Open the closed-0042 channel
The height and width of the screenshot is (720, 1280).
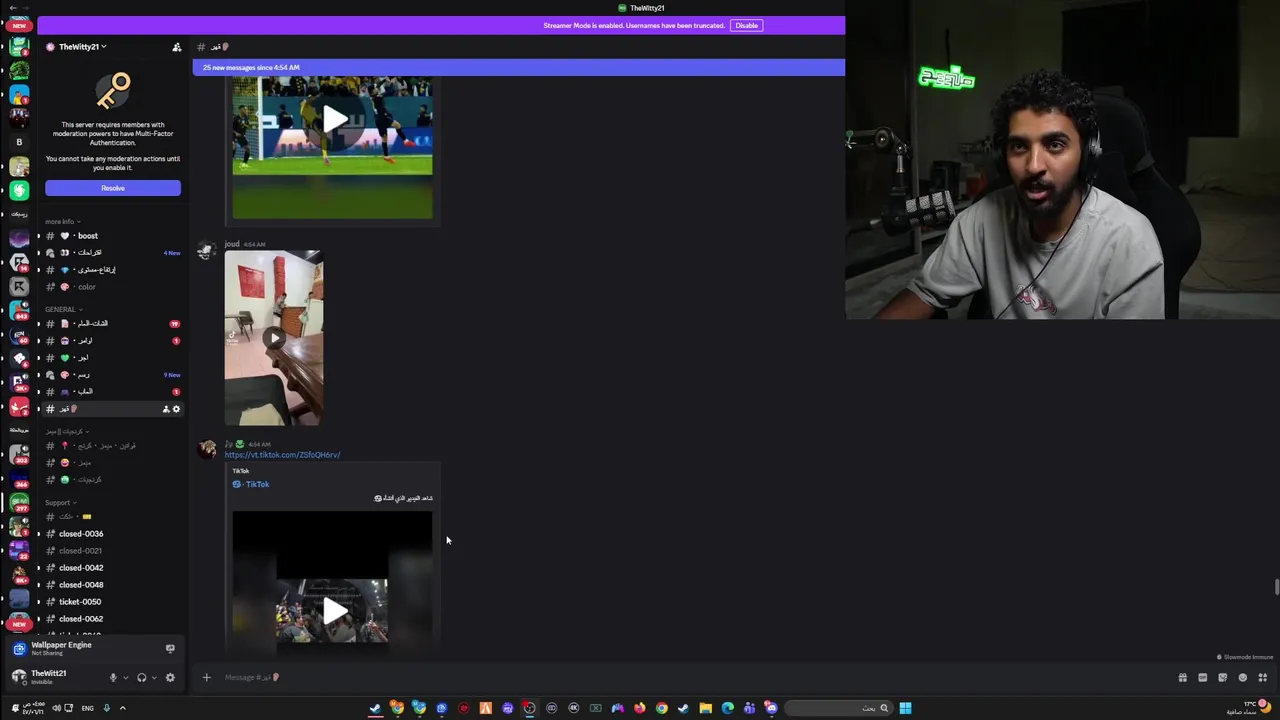pos(110,568)
